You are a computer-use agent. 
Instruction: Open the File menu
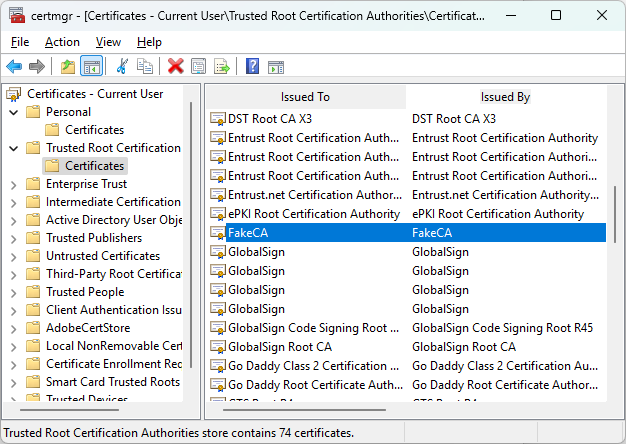(x=20, y=42)
